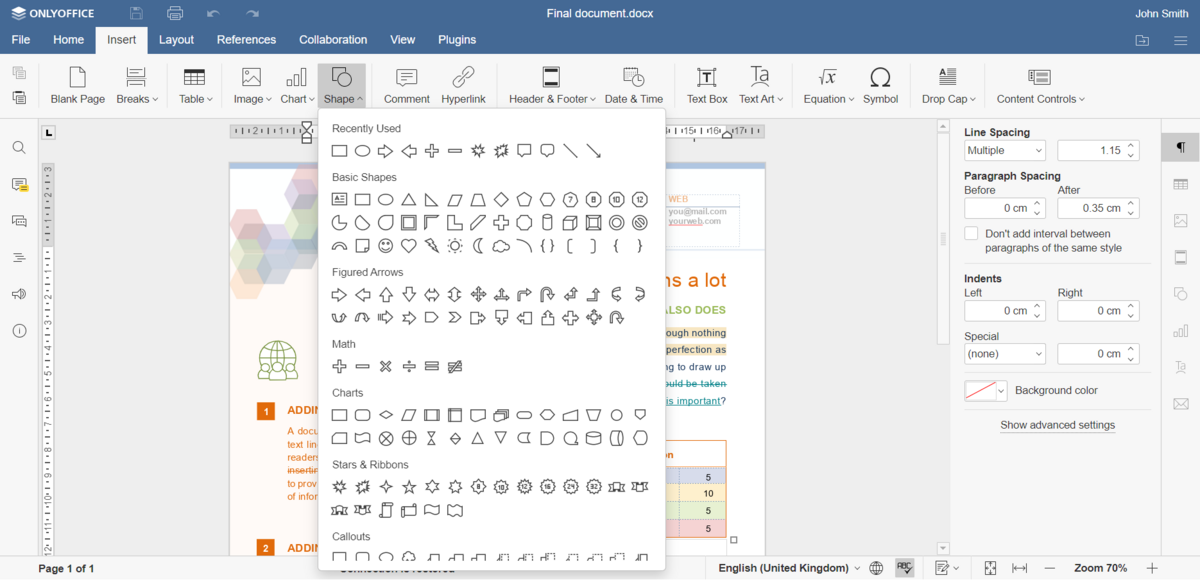Undo the last action
This screenshot has height=580, width=1200.
coord(213,14)
